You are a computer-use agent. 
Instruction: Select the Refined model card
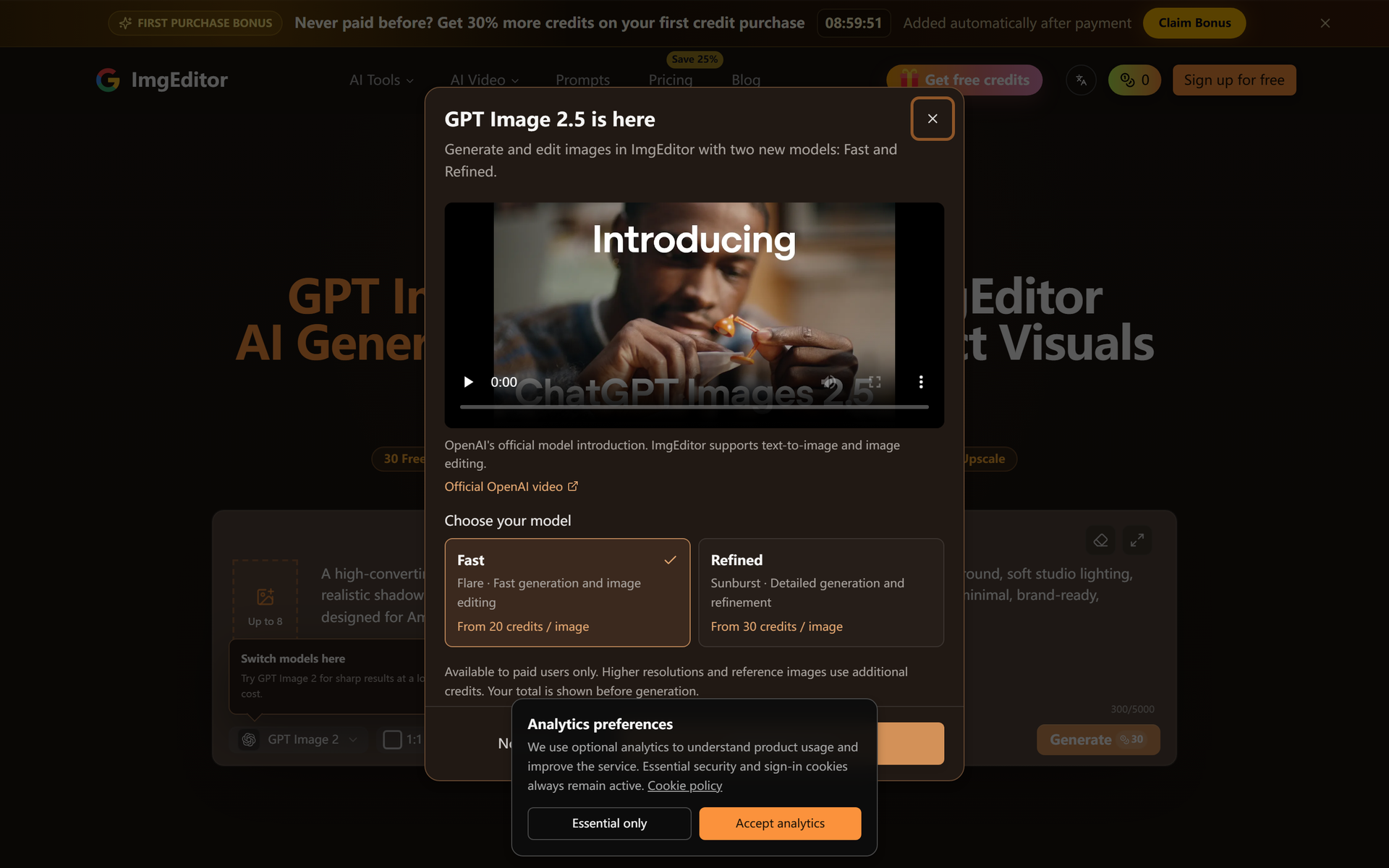821,592
